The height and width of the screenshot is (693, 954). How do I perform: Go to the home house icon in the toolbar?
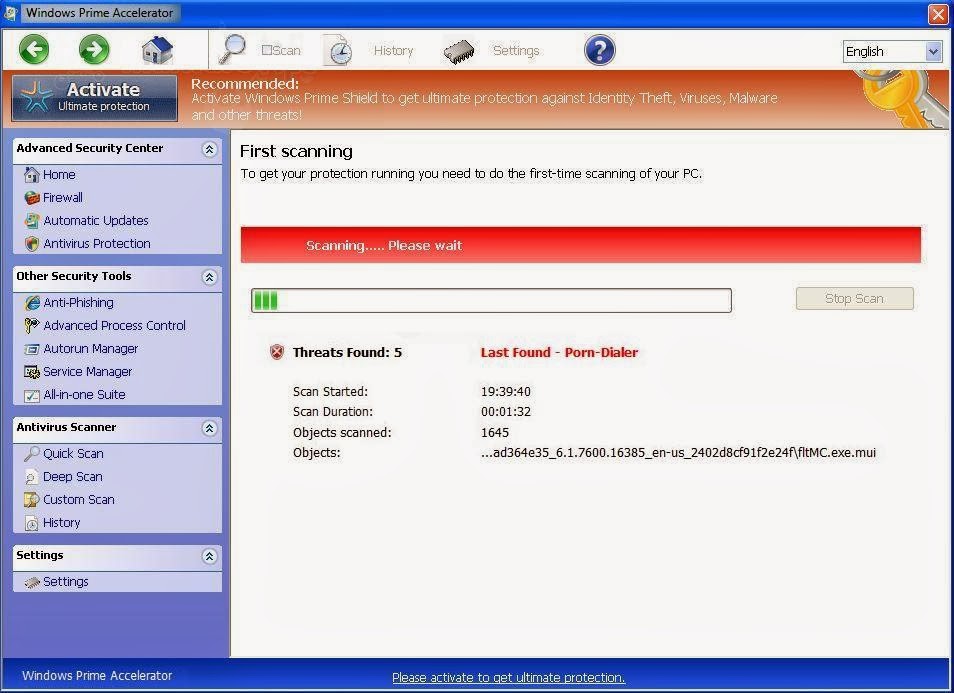[157, 49]
